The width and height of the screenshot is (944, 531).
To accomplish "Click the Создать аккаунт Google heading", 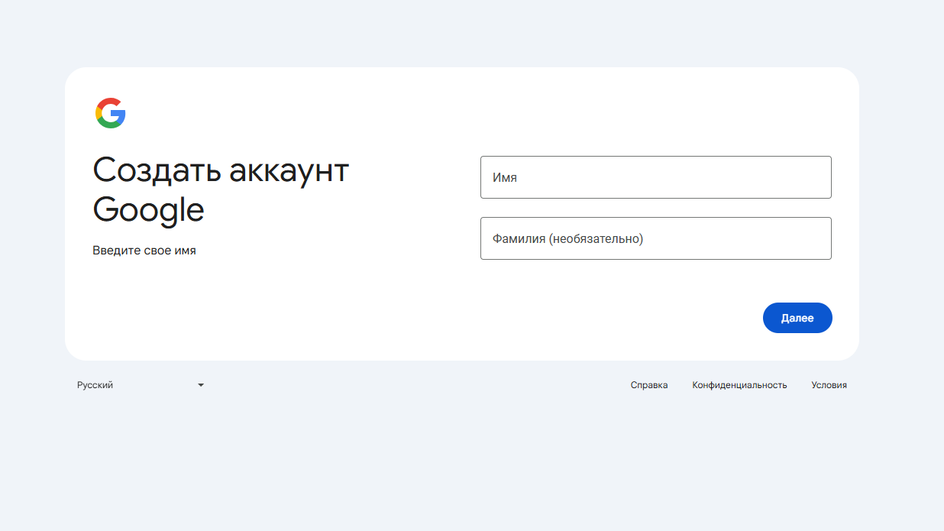I will pos(220,190).
